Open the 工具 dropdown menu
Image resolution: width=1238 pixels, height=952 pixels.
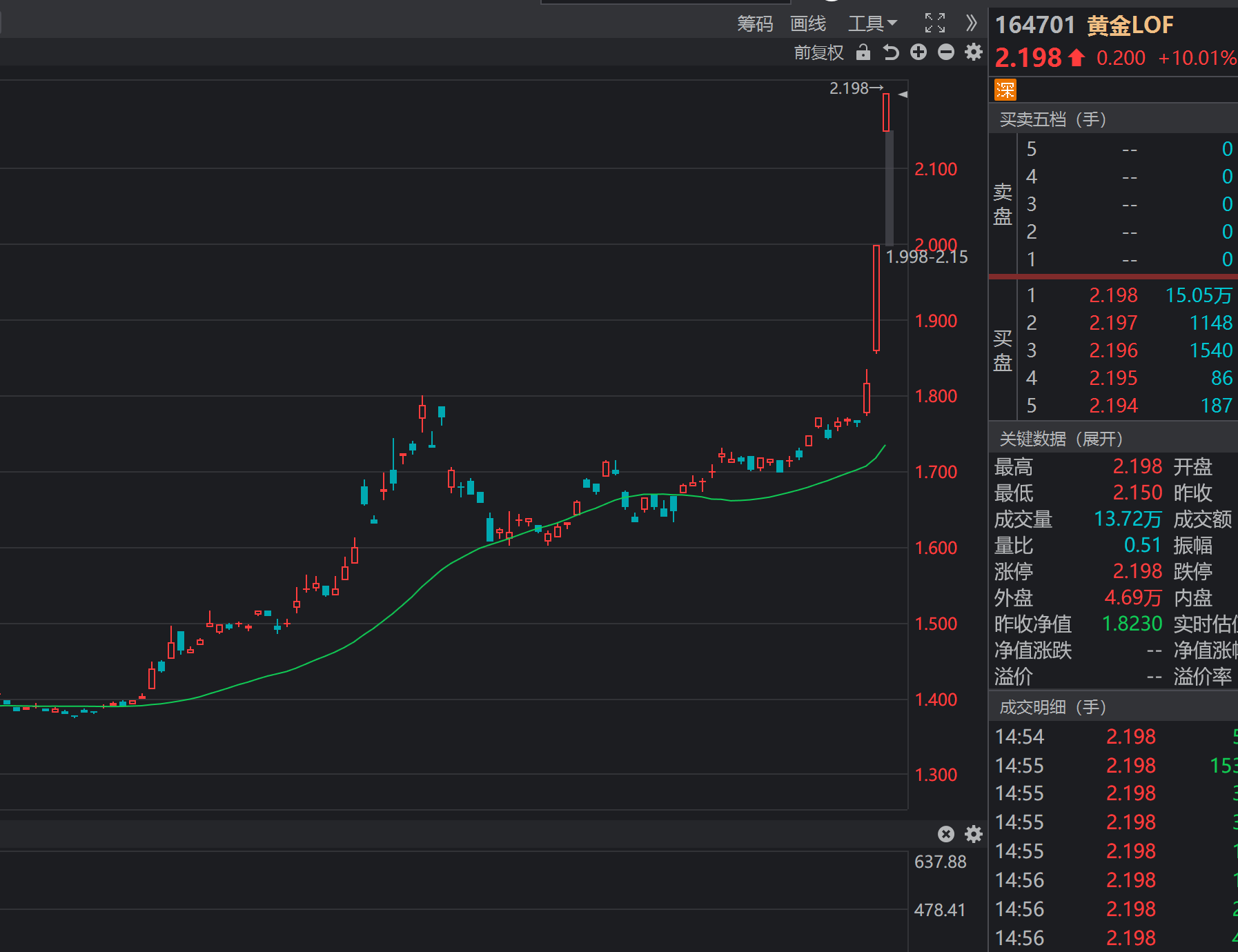tap(872, 23)
